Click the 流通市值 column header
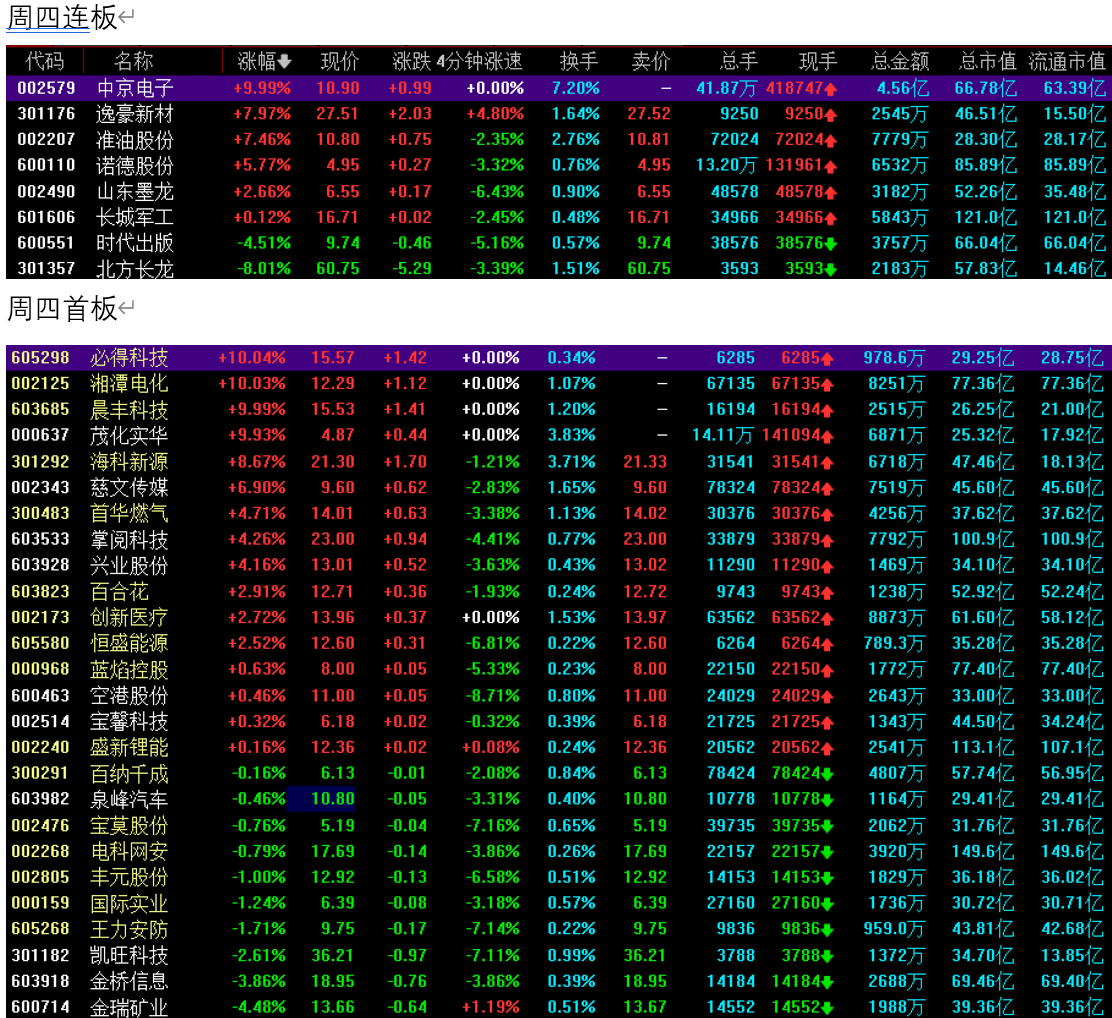This screenshot has width=1112, height=1018. coord(1067,62)
